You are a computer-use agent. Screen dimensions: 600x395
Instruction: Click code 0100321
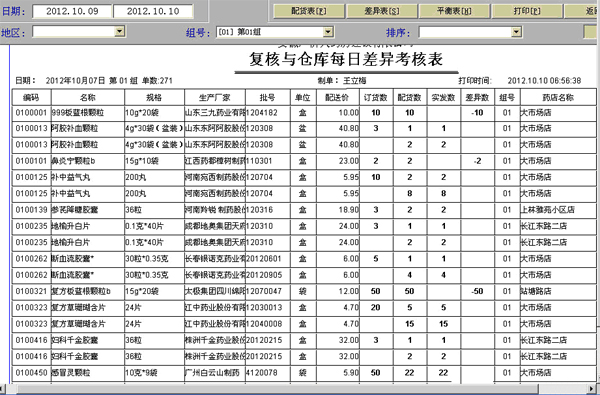click(x=31, y=291)
